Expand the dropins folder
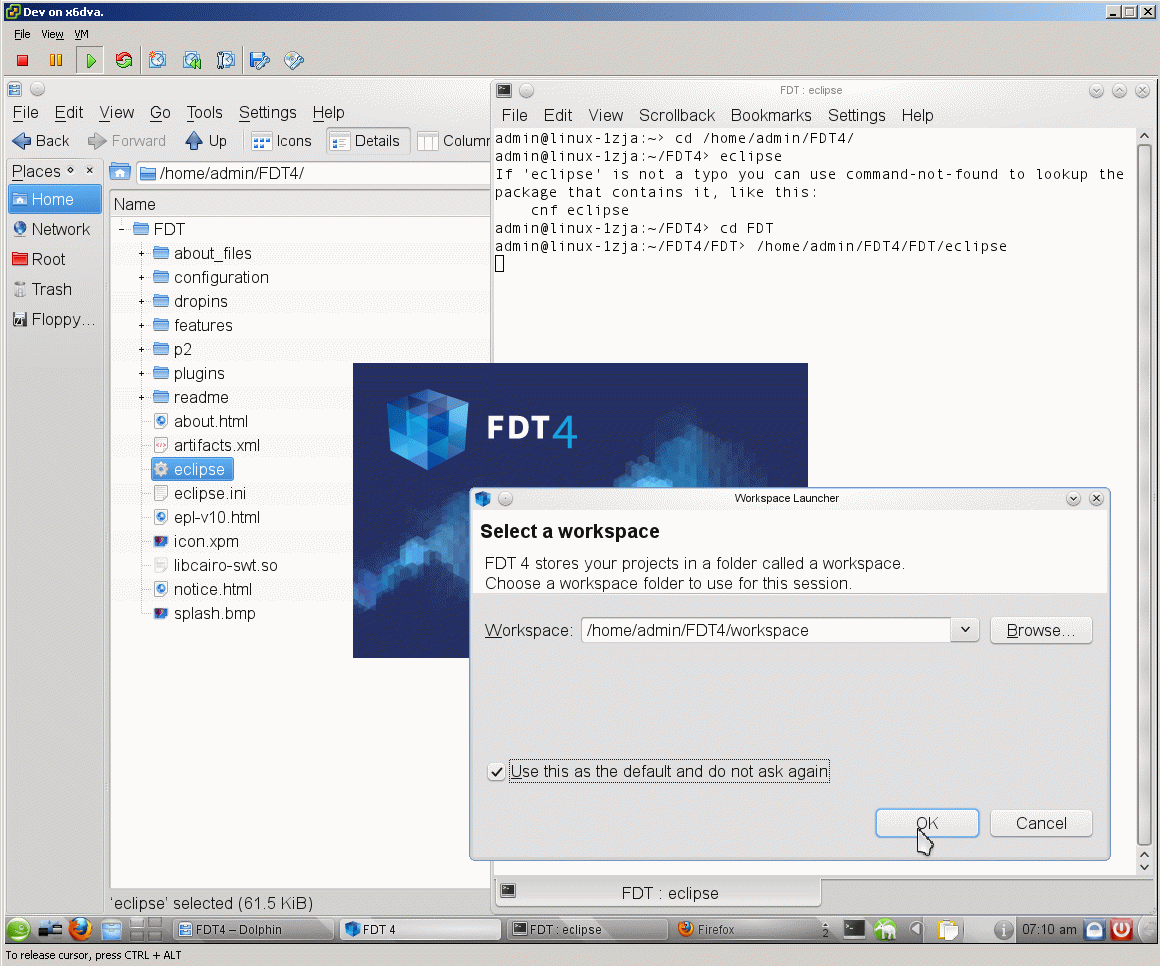 click(x=141, y=302)
